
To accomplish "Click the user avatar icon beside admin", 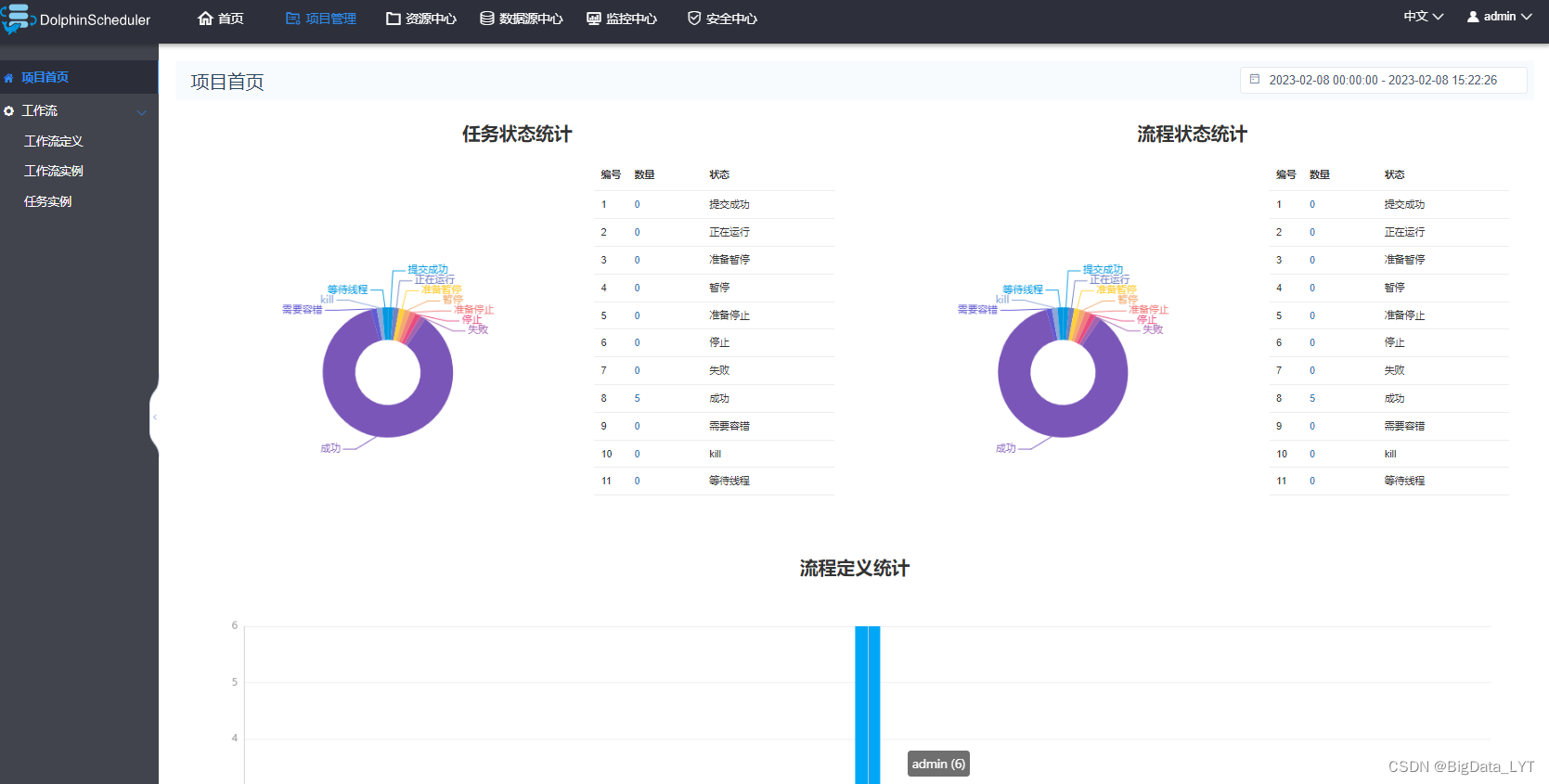I will (1473, 17).
